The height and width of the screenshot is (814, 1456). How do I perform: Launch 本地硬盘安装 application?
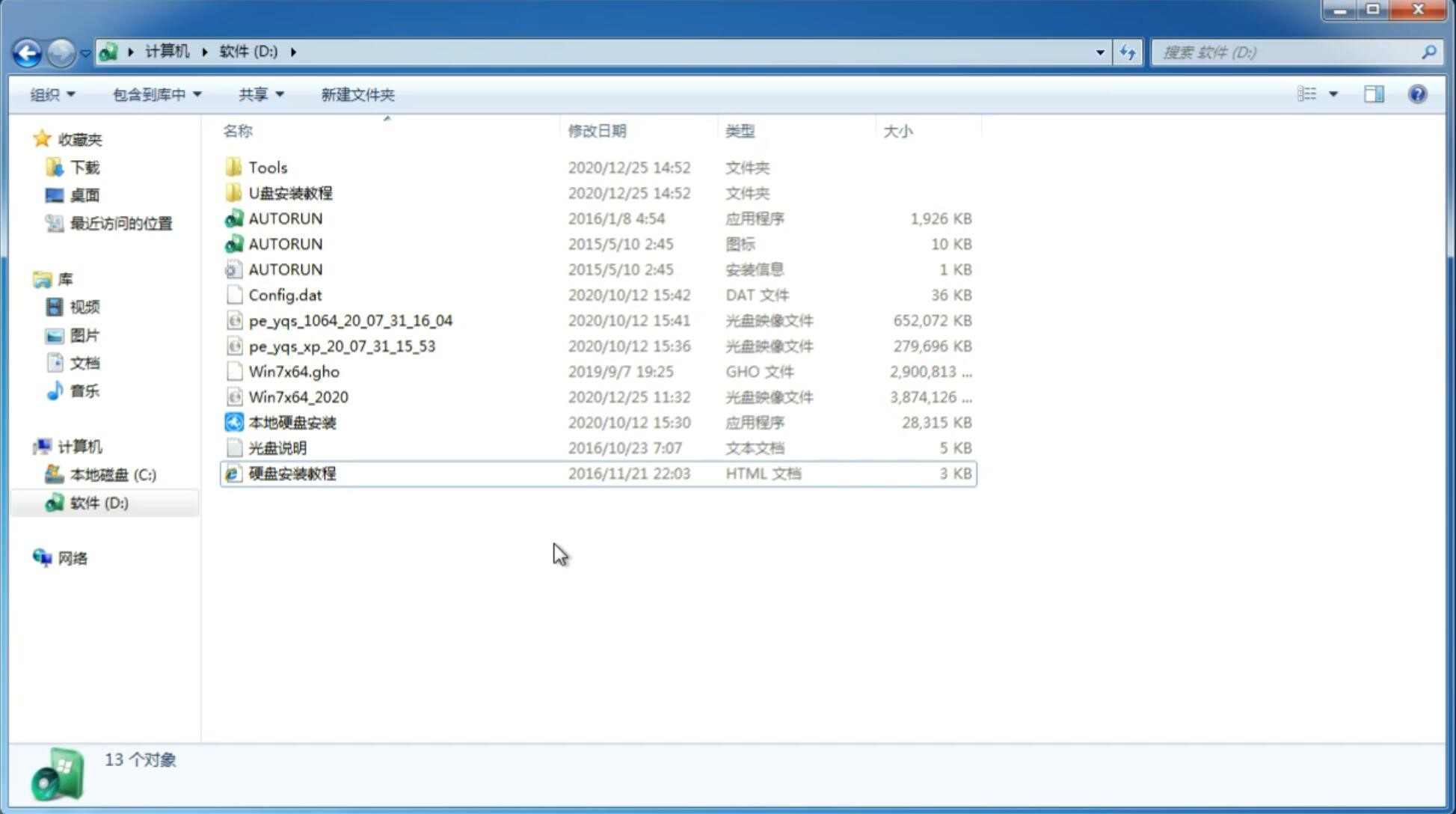[x=291, y=422]
